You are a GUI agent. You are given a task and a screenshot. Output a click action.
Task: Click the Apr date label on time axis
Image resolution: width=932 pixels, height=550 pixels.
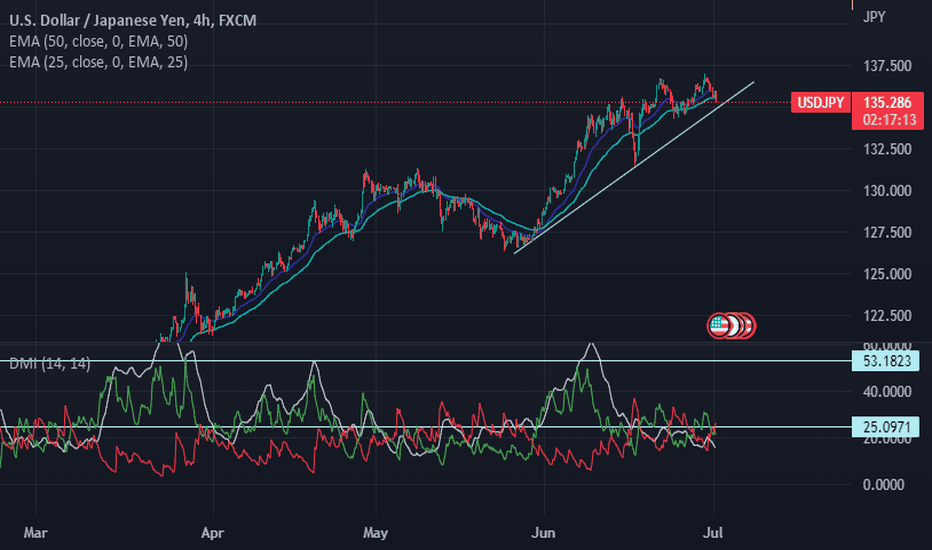tap(212, 533)
